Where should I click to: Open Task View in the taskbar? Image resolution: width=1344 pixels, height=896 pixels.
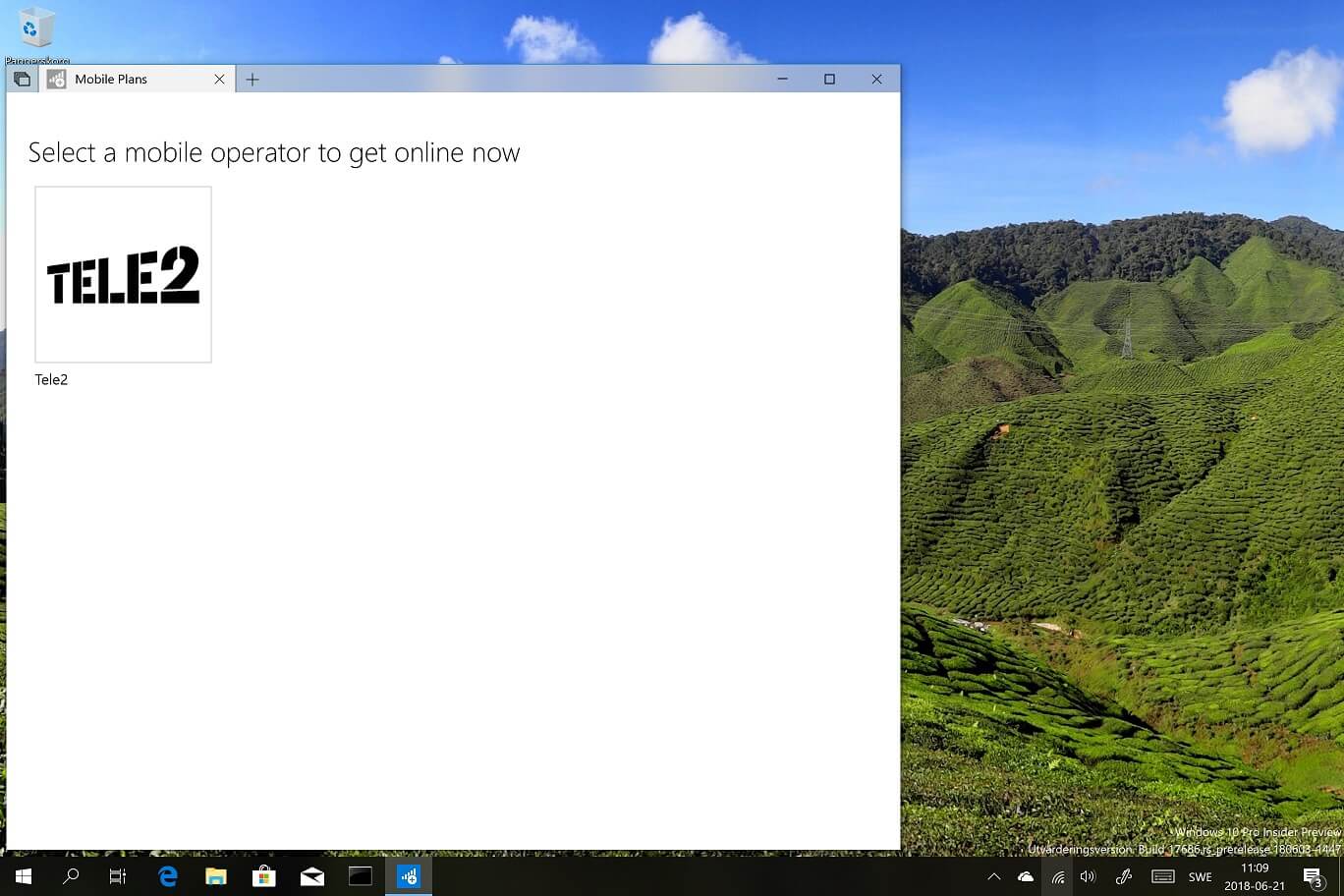click(x=117, y=875)
